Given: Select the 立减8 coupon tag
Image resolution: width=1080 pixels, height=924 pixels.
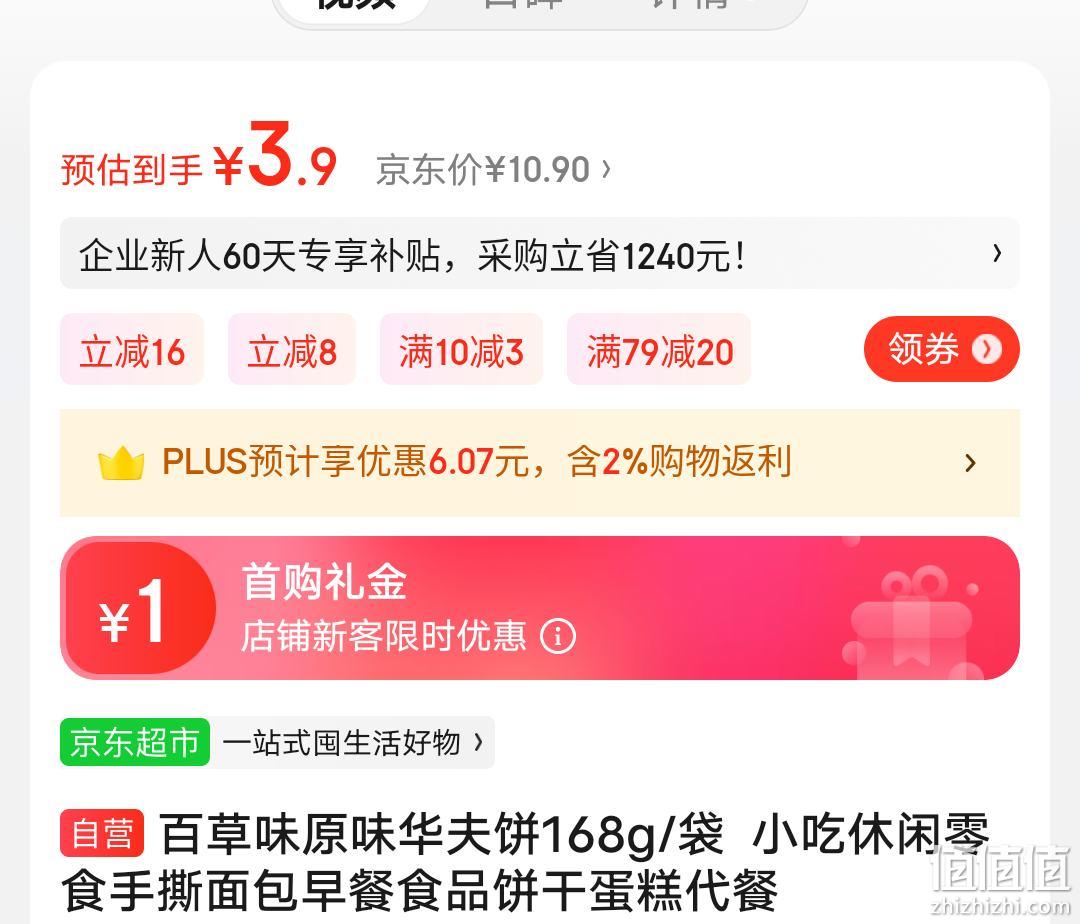Looking at the screenshot, I should tap(292, 350).
